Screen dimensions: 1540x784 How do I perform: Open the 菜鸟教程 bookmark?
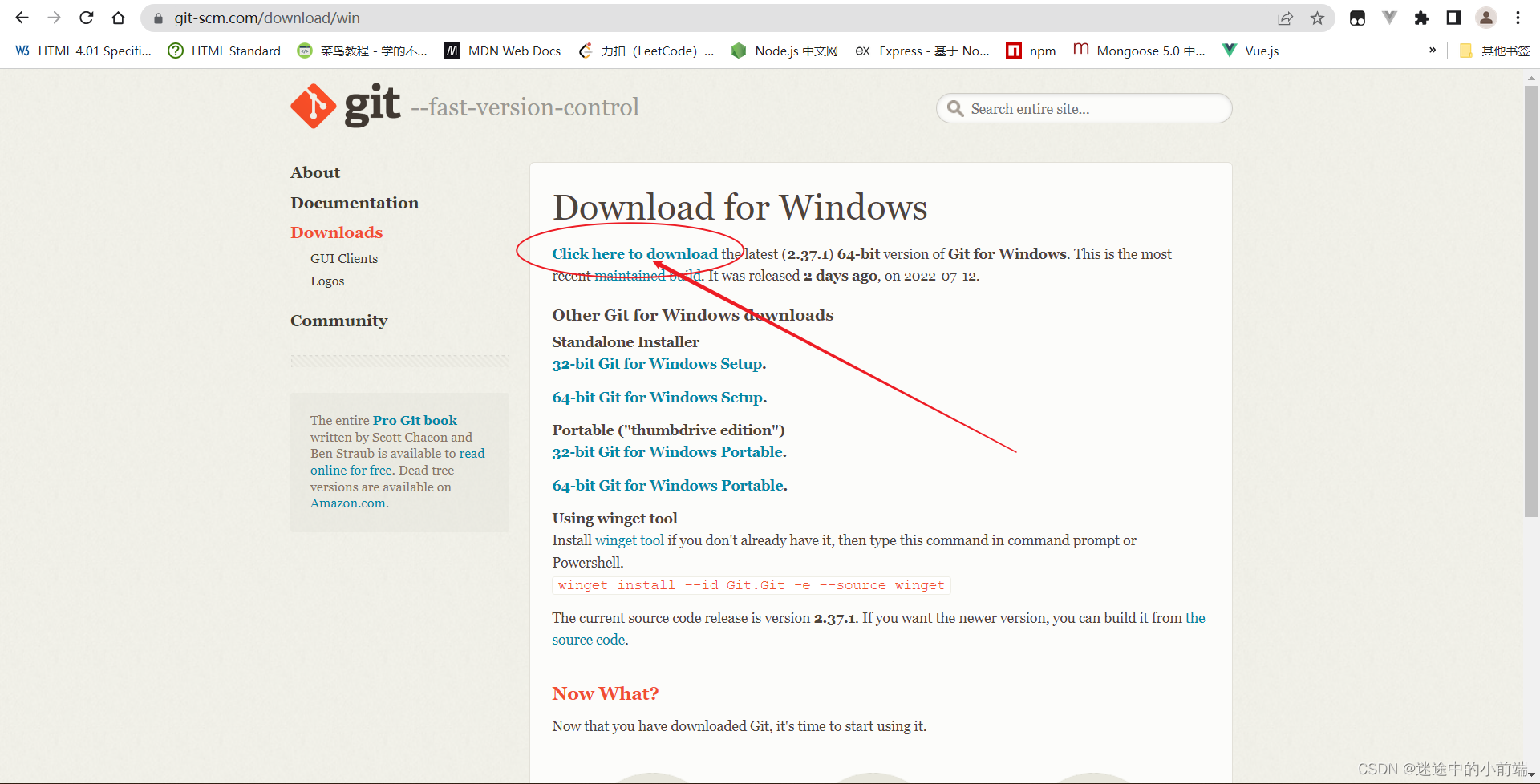pos(362,51)
